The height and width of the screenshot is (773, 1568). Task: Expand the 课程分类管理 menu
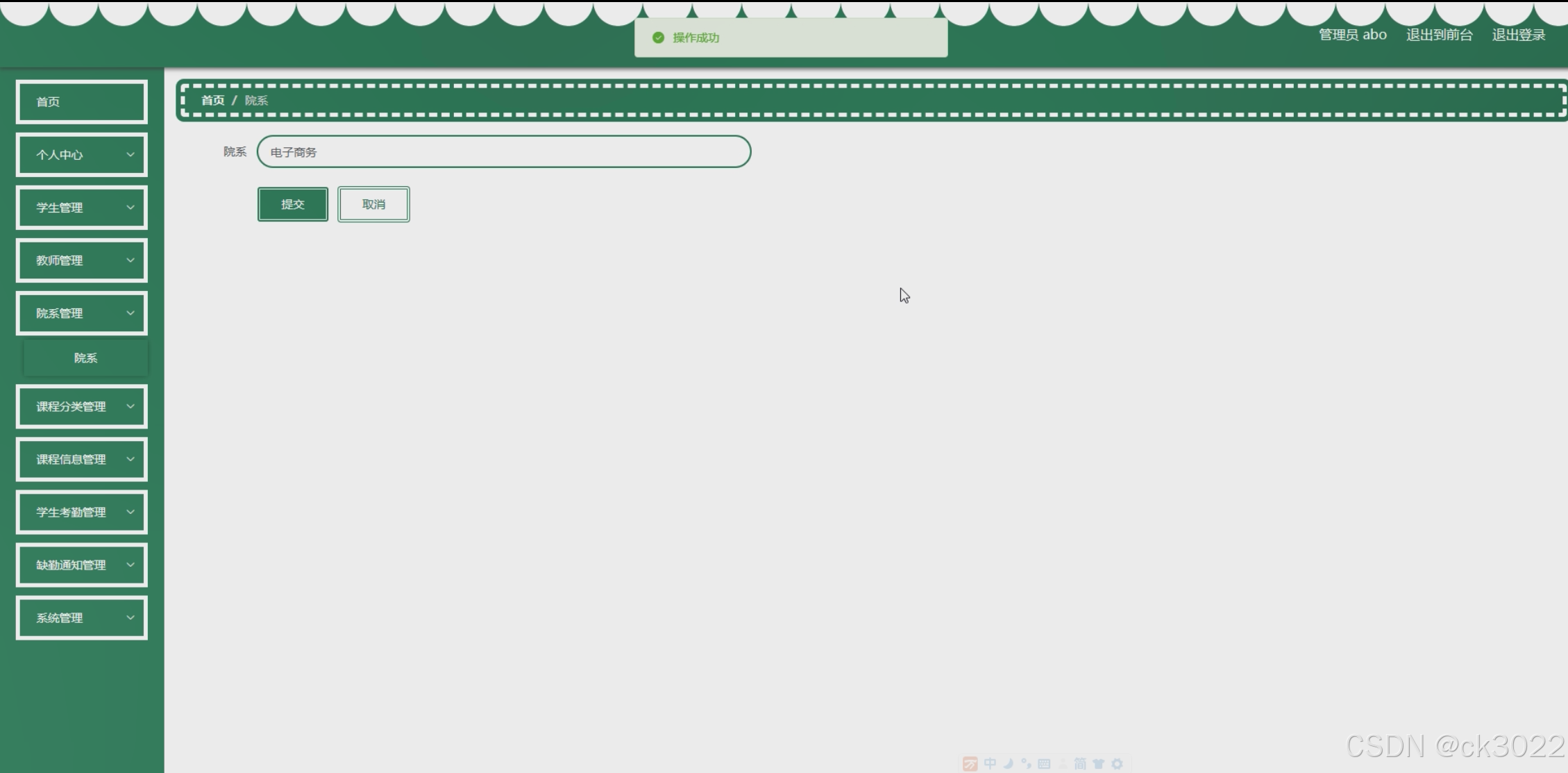tap(81, 406)
